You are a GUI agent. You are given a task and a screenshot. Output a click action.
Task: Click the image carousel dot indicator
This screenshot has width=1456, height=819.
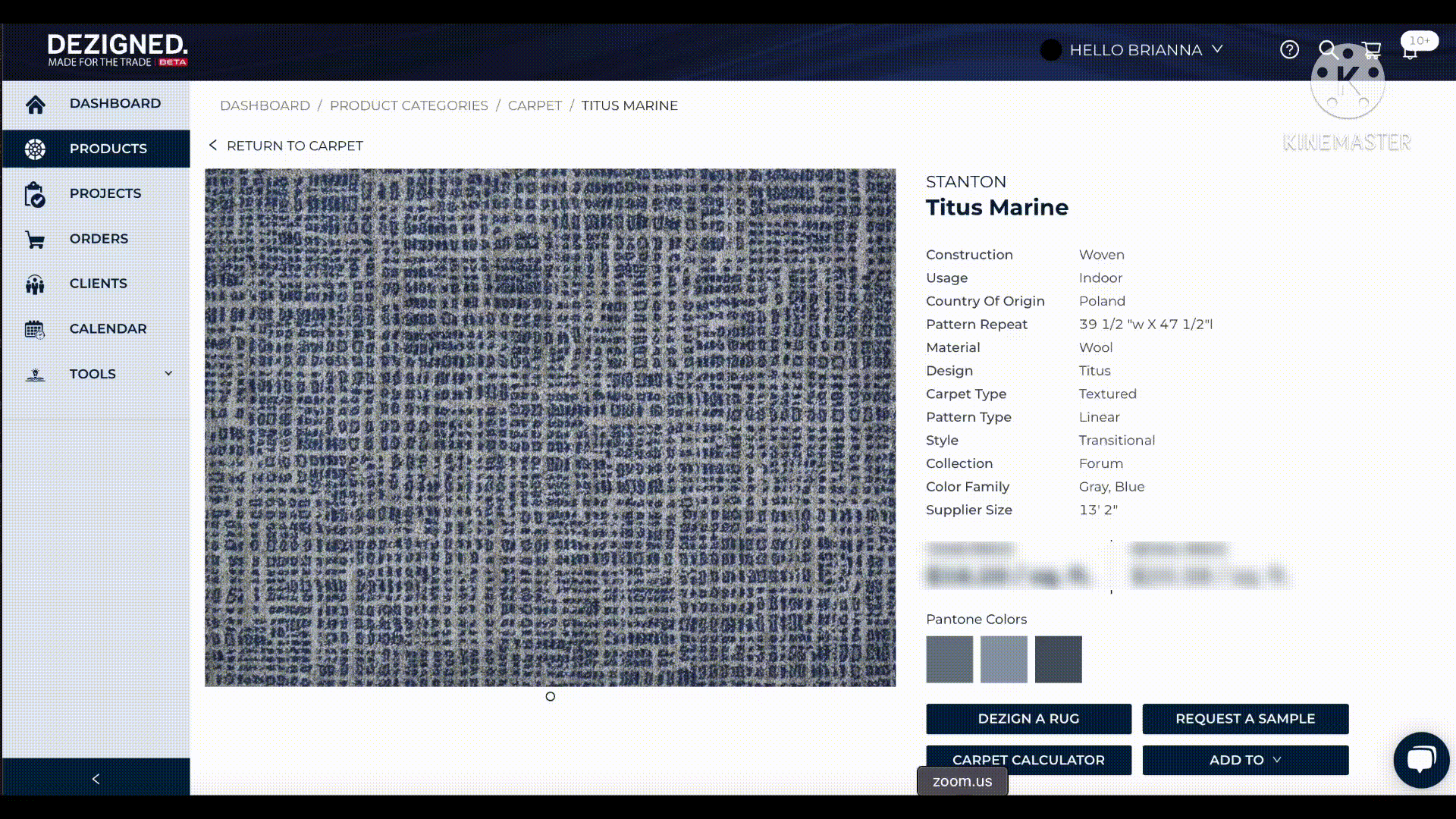click(551, 696)
